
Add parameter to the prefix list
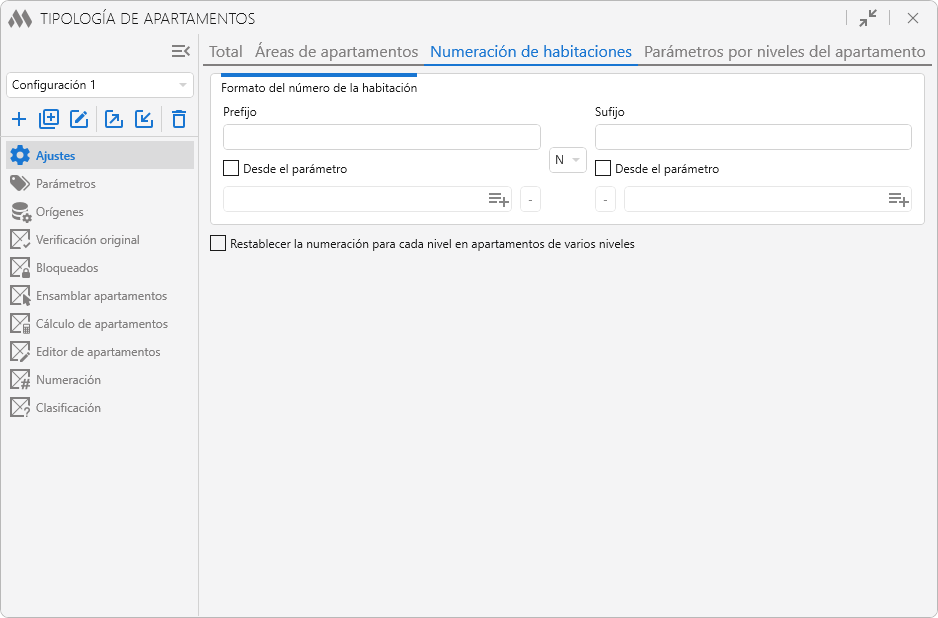pos(498,200)
